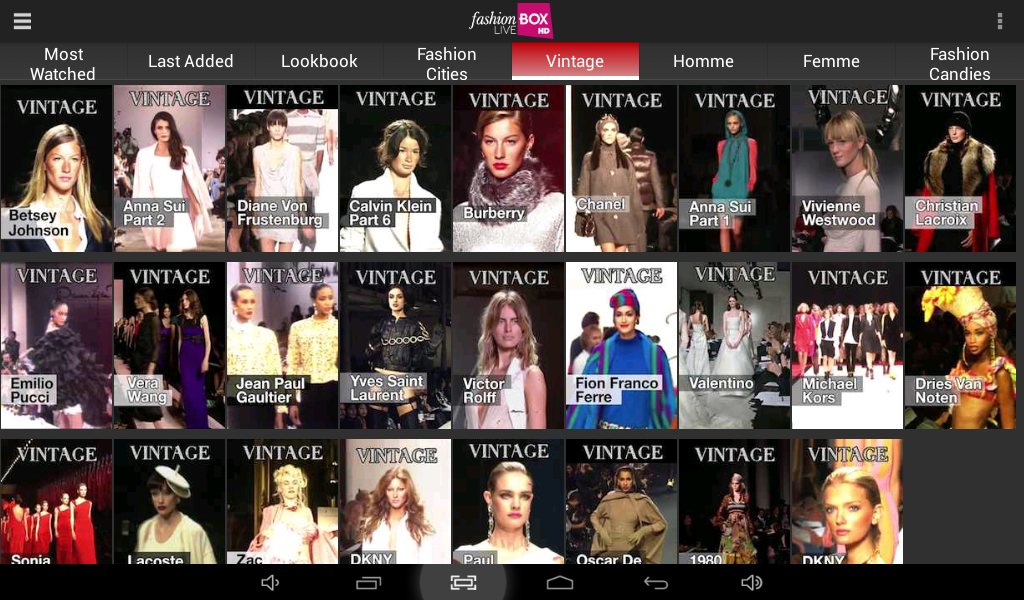Viewport: 1024px width, 600px height.
Task: Open the Lookbook tab
Action: (319, 61)
